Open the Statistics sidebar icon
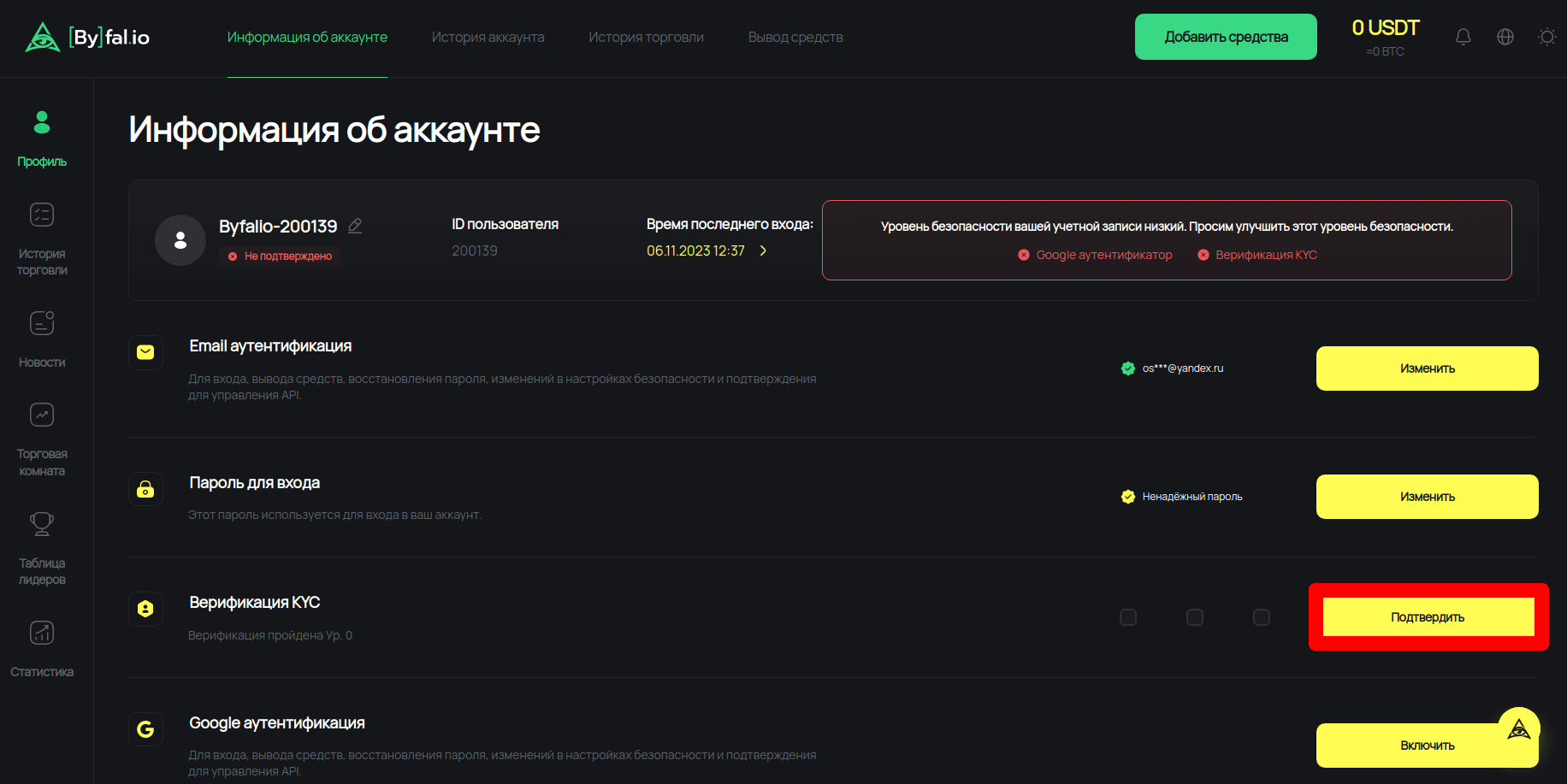Viewport: 1567px width, 784px height. [x=41, y=634]
